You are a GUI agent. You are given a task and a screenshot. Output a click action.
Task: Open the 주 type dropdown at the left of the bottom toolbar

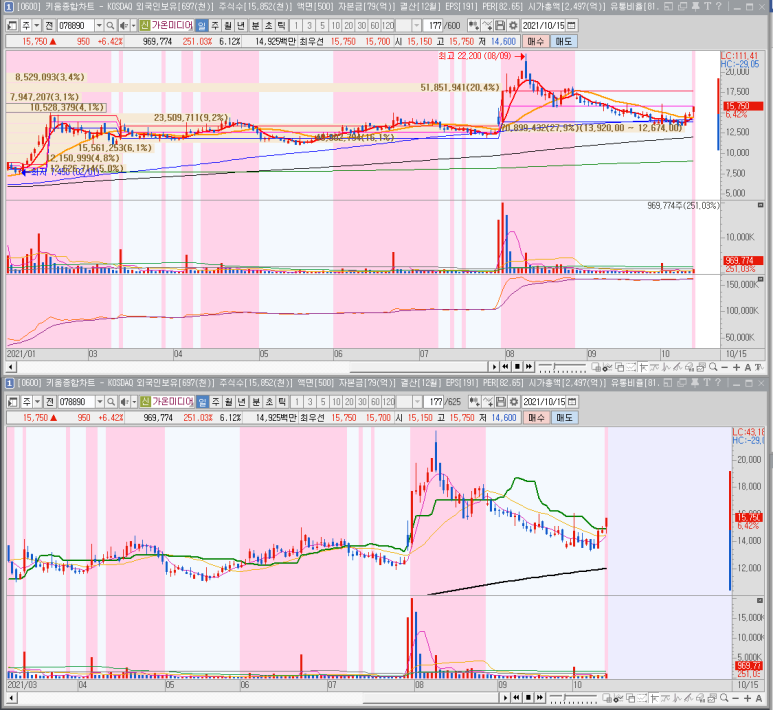click(x=37, y=402)
